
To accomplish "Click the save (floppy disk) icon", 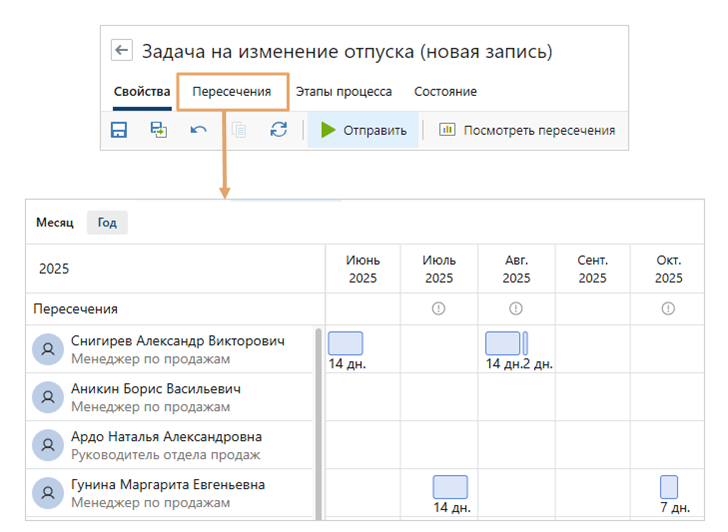I will click(119, 130).
